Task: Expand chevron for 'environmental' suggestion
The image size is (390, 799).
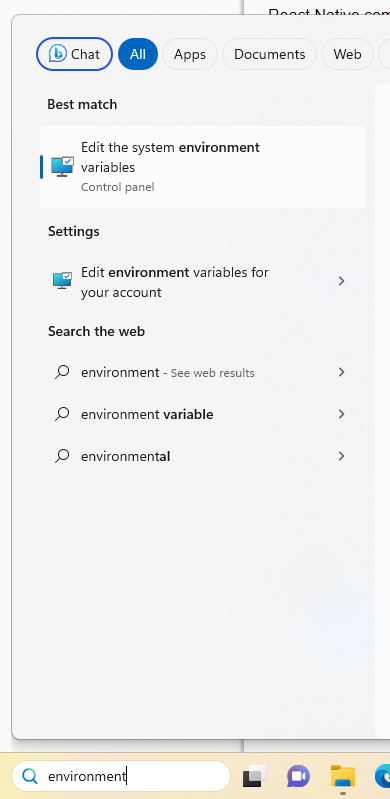Action: (342, 456)
